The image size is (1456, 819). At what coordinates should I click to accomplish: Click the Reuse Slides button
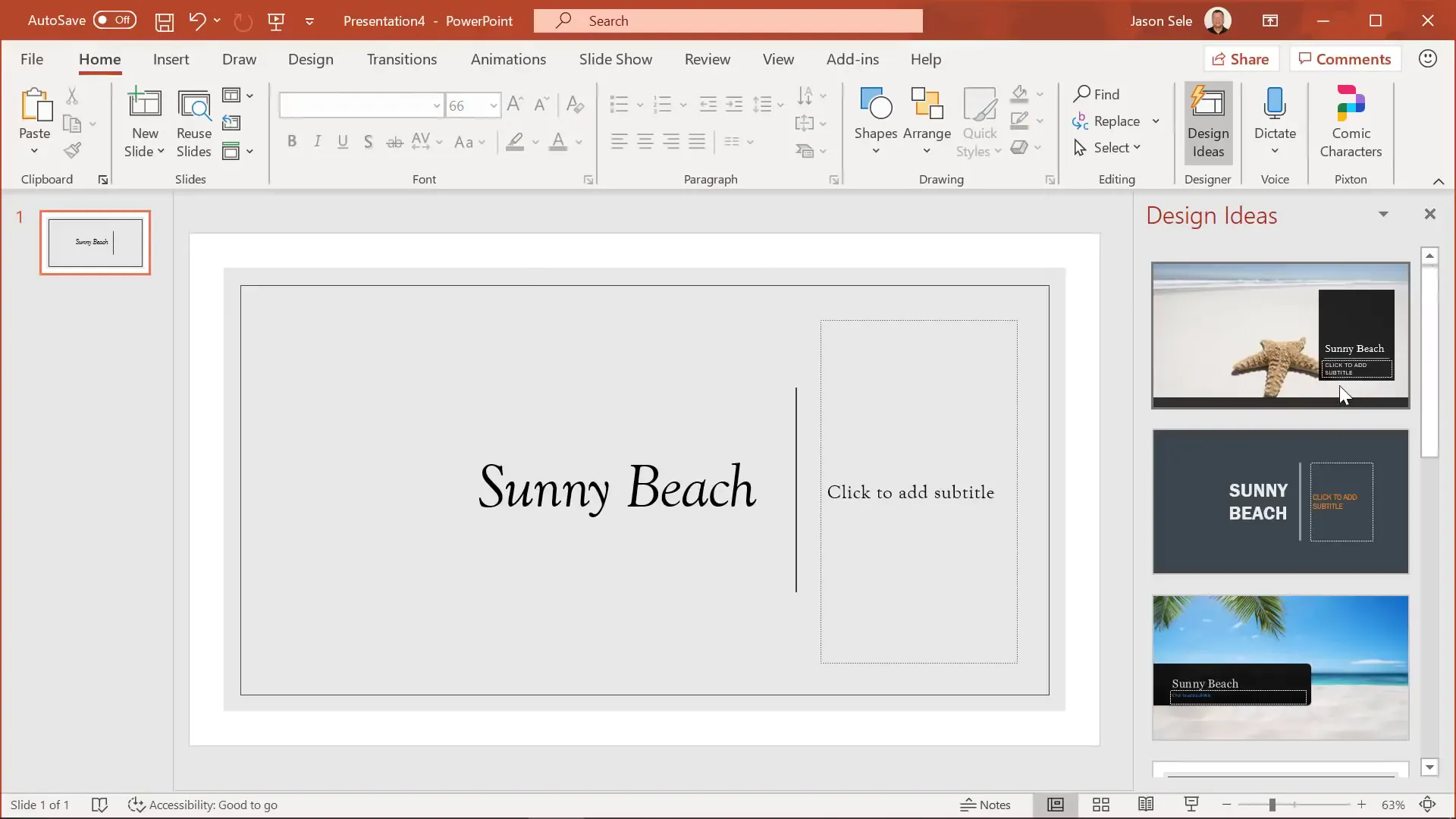(194, 123)
